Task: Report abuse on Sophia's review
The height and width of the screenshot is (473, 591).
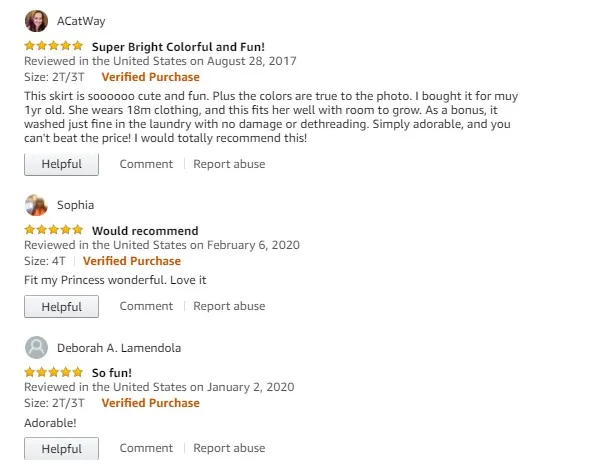Action: coord(229,306)
